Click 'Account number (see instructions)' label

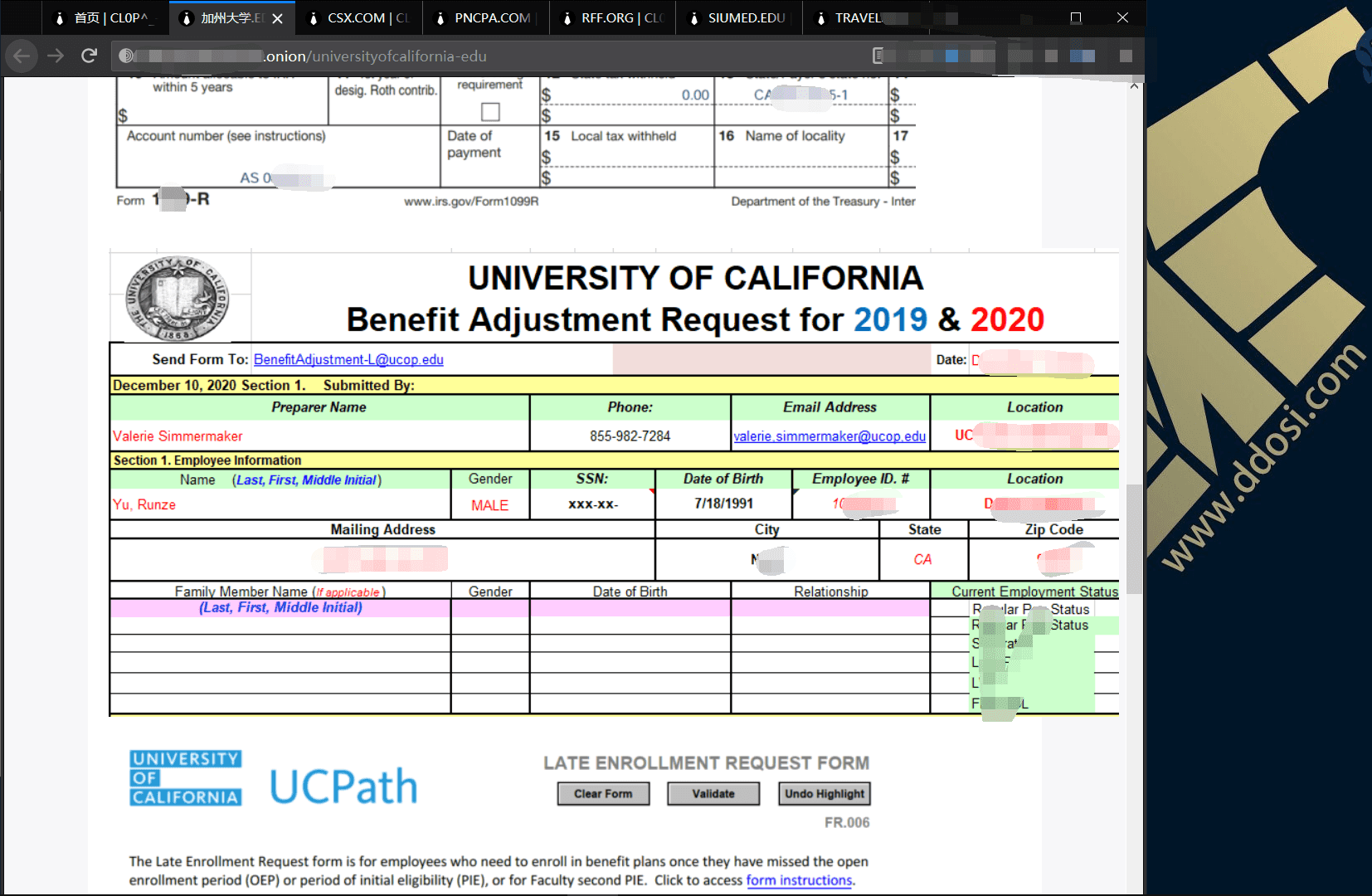point(226,136)
